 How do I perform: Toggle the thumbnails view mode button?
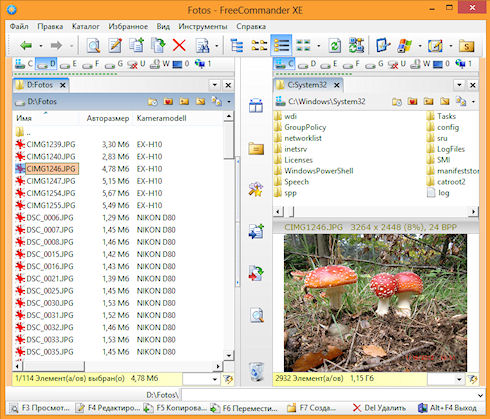(303, 45)
